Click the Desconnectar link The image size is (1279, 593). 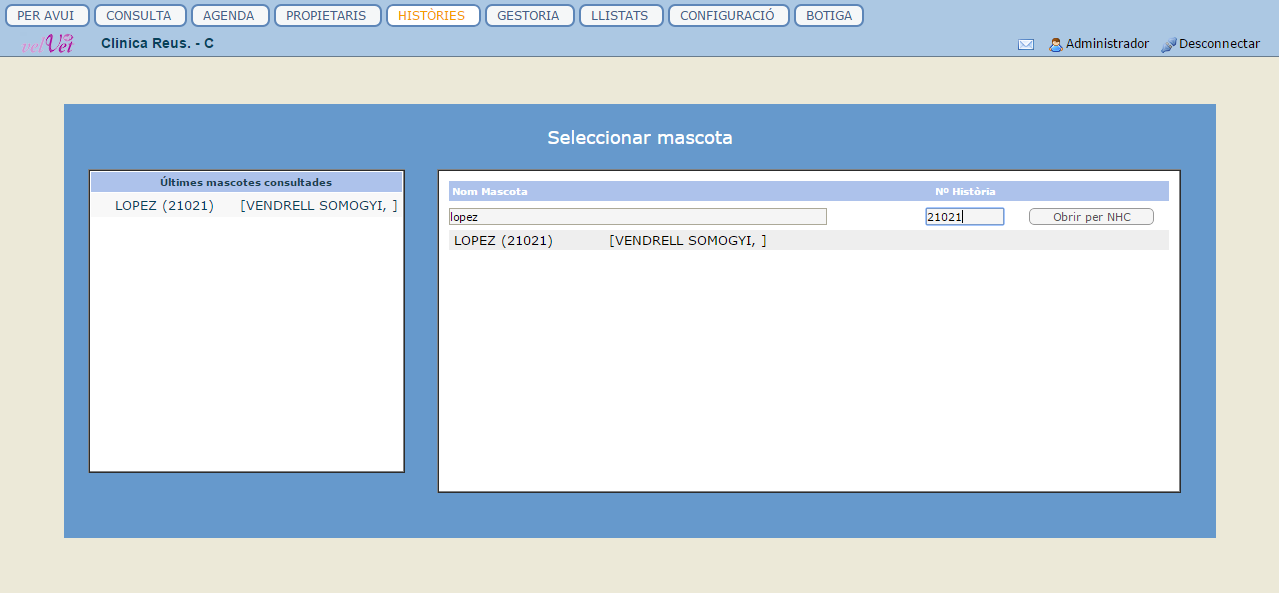point(1219,44)
